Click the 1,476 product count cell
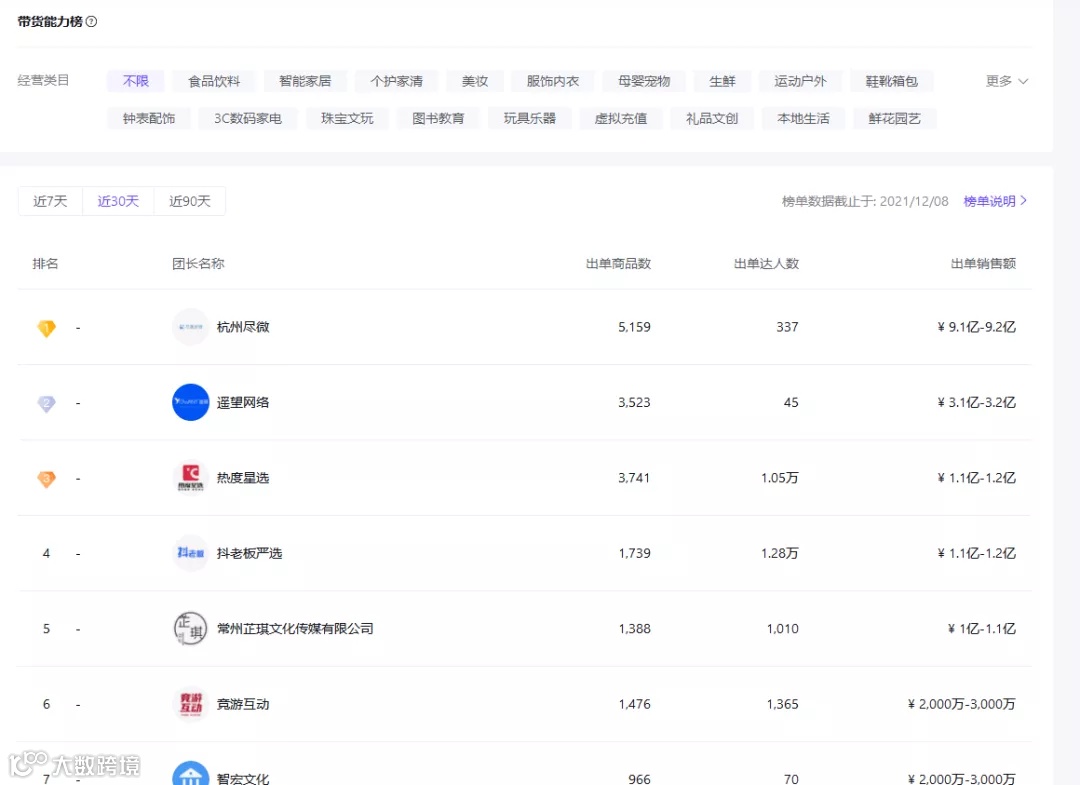1080x785 pixels. [x=634, y=704]
